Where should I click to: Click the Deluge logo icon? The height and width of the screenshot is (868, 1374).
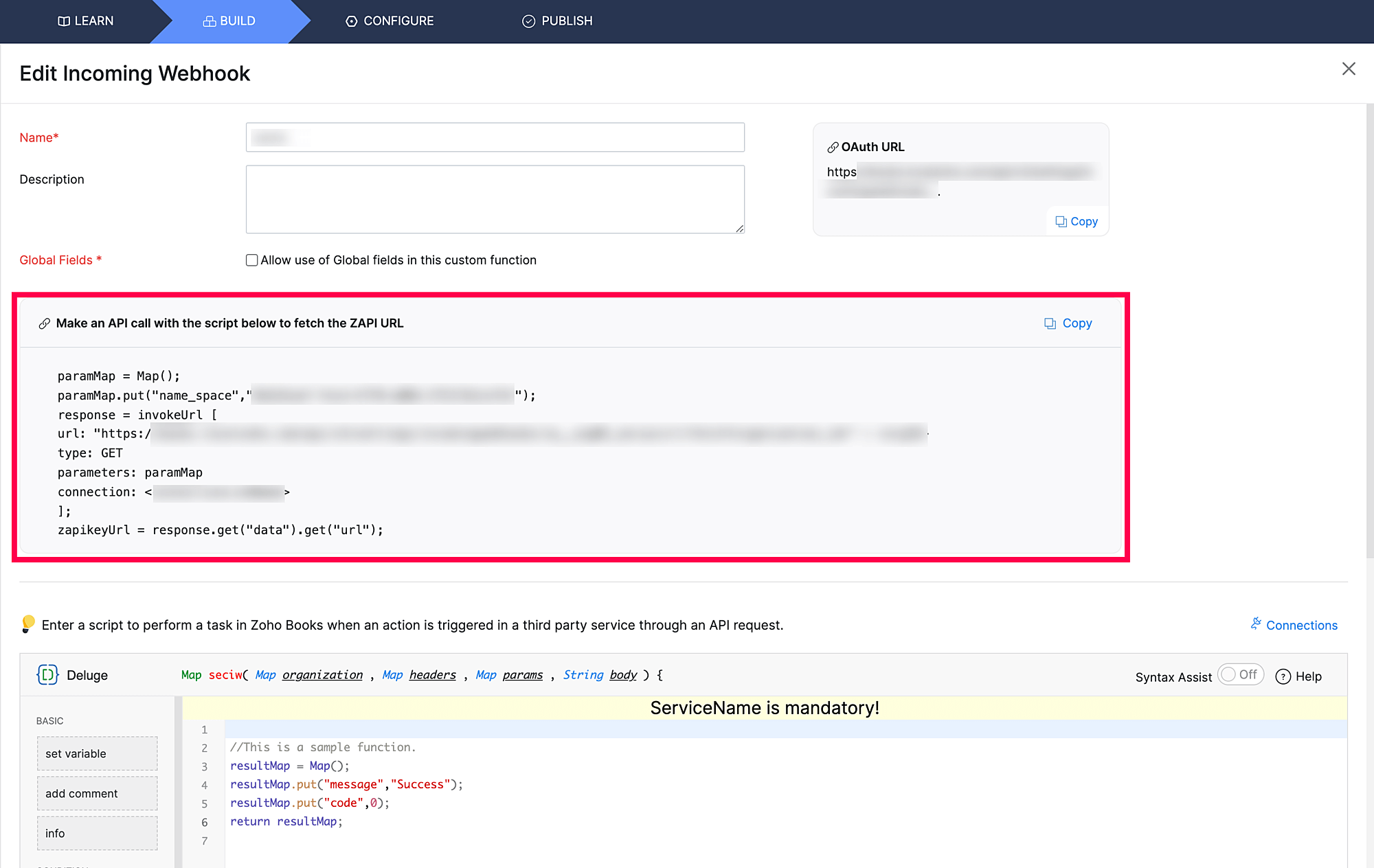point(46,675)
